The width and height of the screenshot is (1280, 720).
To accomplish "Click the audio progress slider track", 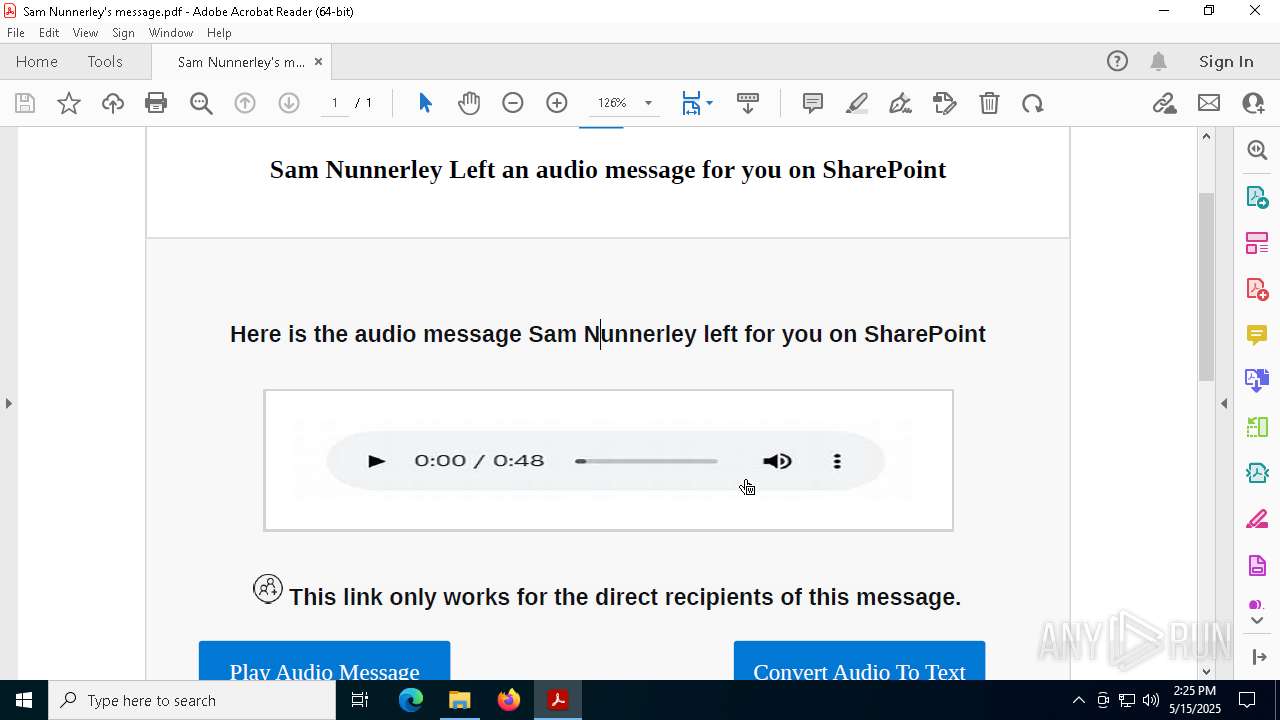I will (646, 461).
